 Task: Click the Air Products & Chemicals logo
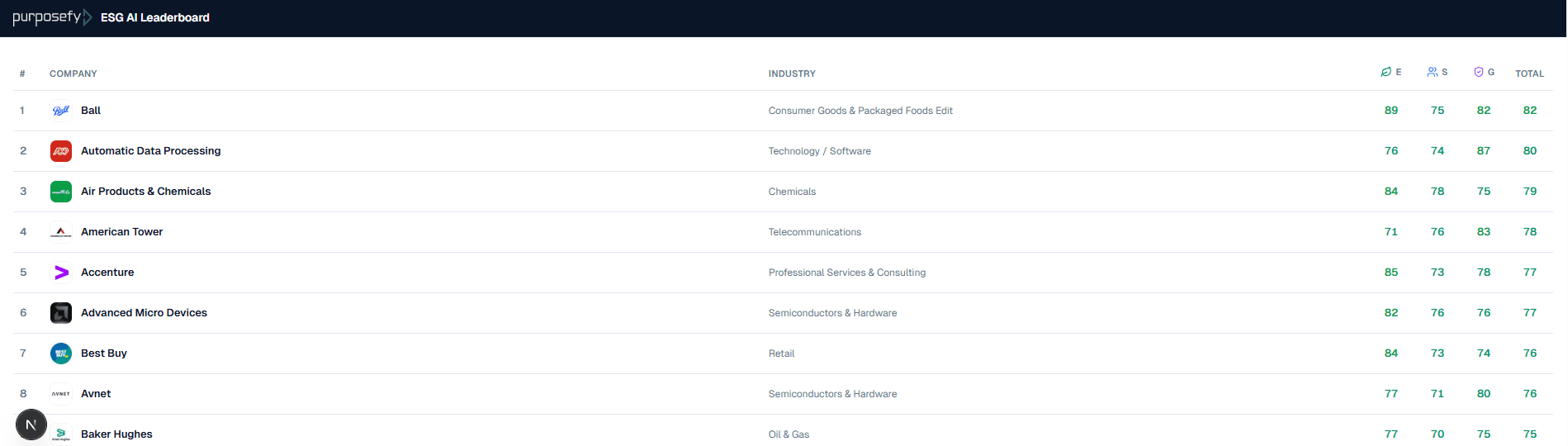click(x=61, y=192)
